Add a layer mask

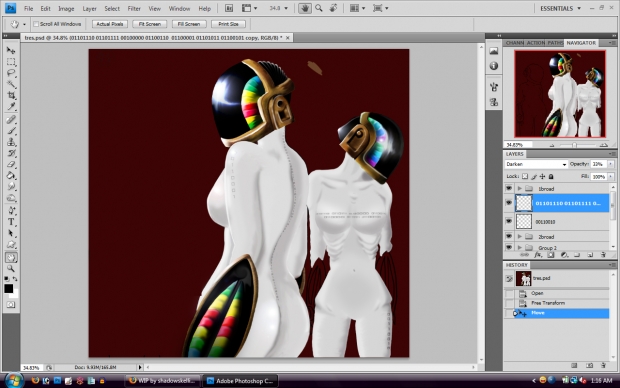(x=551, y=255)
